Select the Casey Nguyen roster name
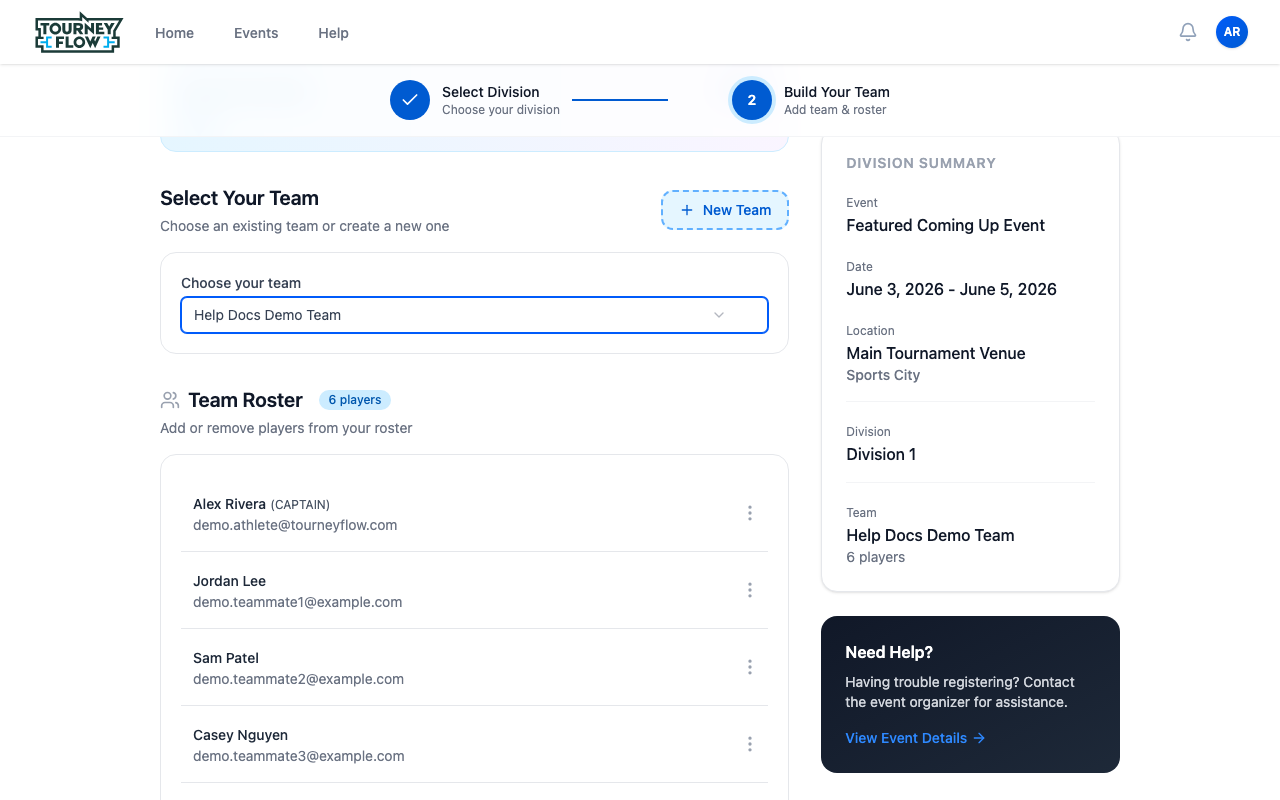 point(241,735)
